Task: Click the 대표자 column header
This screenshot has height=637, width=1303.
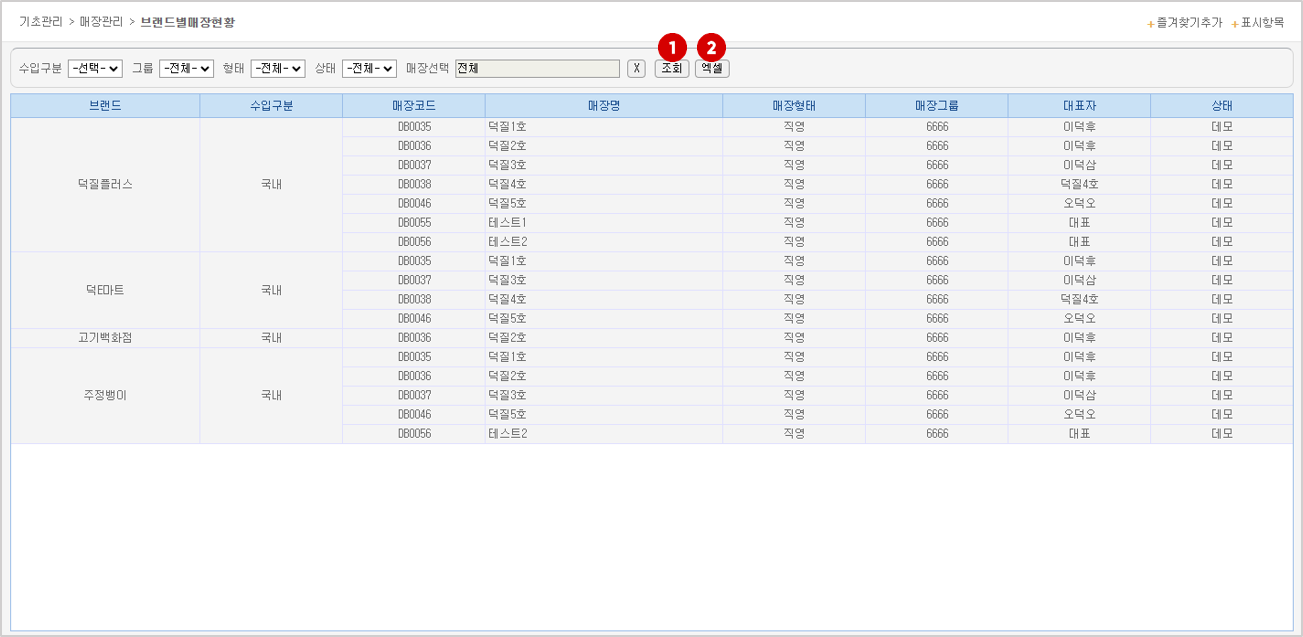Action: click(1079, 105)
